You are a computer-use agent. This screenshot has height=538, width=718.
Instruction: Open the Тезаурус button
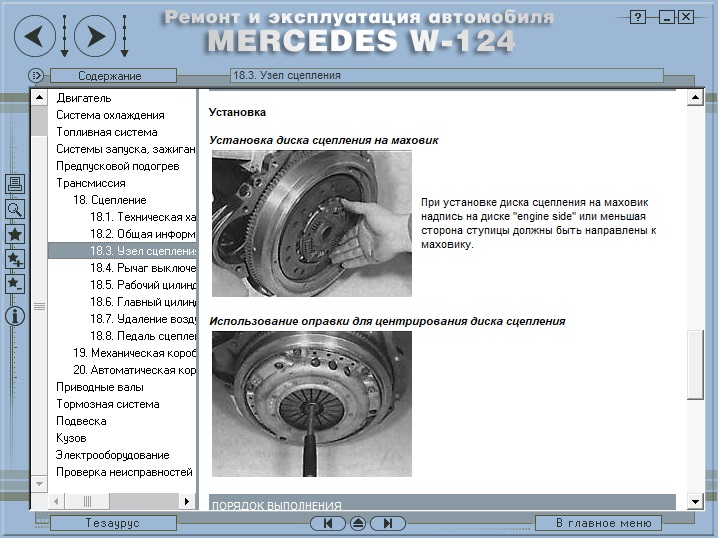[113, 523]
